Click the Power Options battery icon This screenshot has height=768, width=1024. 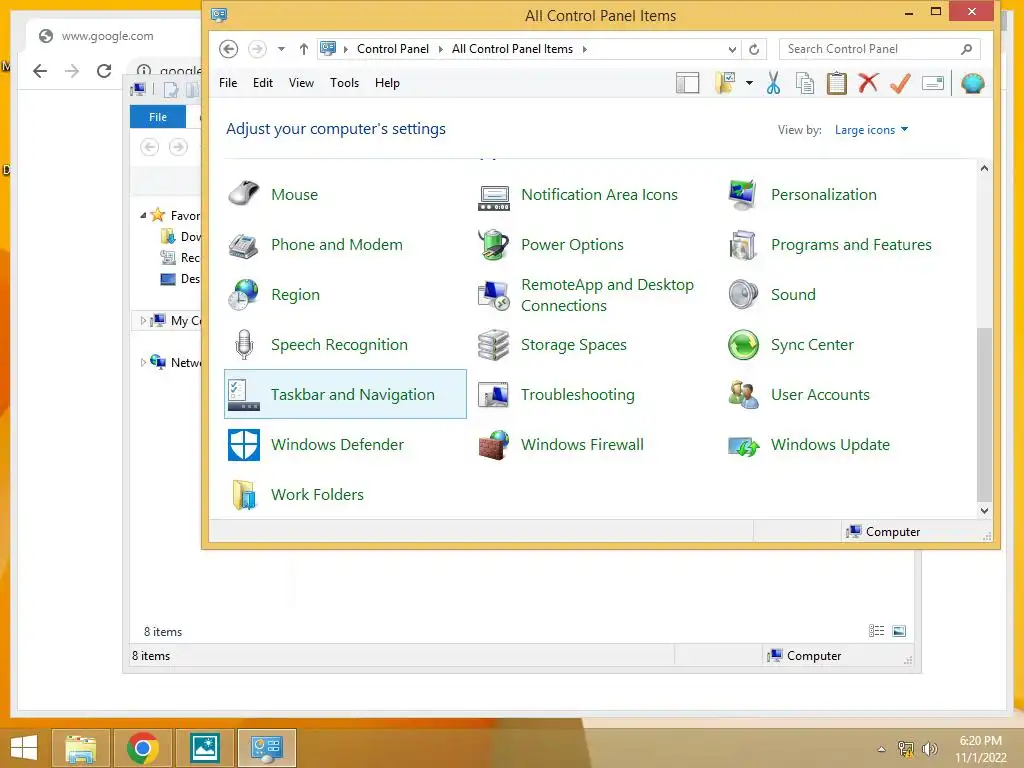point(494,245)
